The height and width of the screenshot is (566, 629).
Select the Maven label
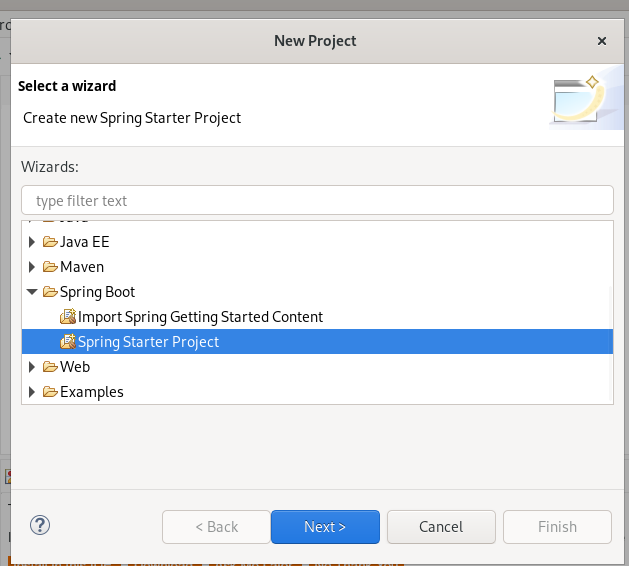pyautogui.click(x=82, y=267)
